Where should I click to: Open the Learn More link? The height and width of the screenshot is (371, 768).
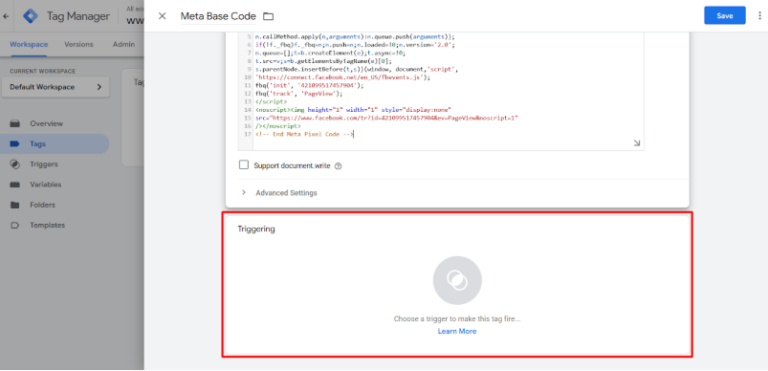click(457, 331)
